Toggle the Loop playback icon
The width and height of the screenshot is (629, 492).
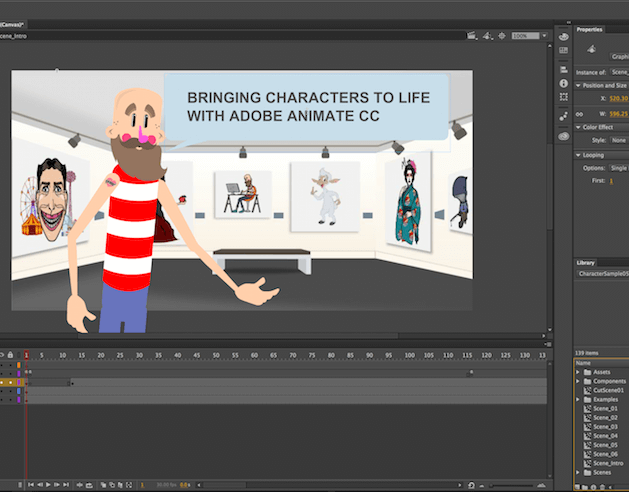click(x=89, y=485)
